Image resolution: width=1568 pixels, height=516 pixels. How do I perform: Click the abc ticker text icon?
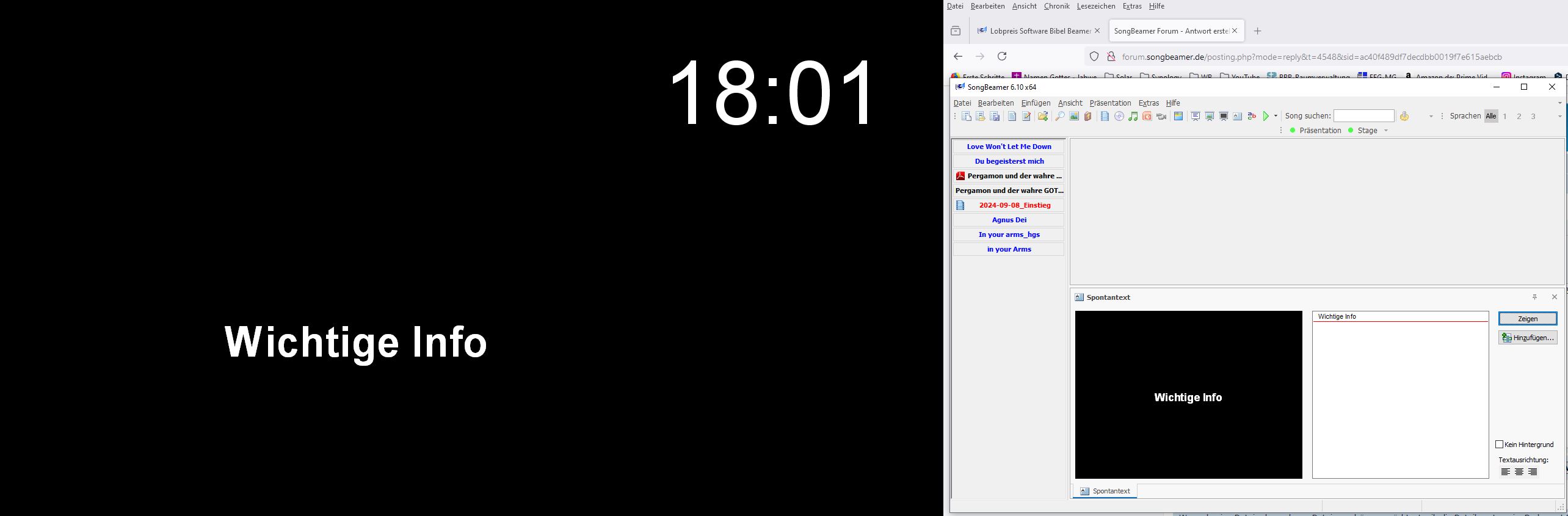pos(1252,116)
